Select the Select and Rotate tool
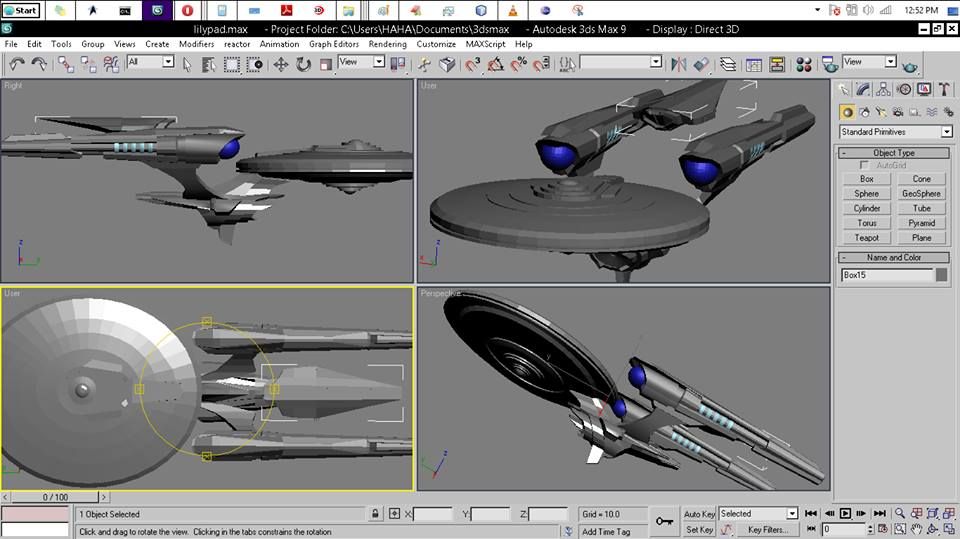Screen dimensions: 960x539 303,64
